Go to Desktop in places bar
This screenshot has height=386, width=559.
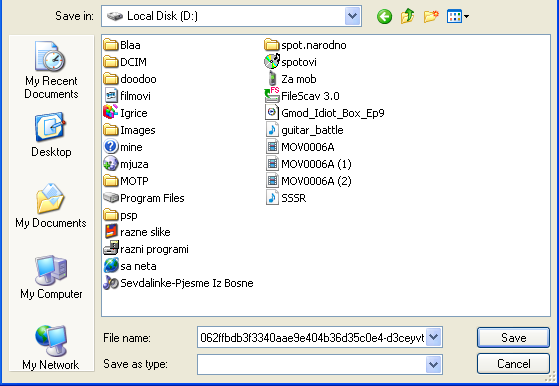pos(51,135)
